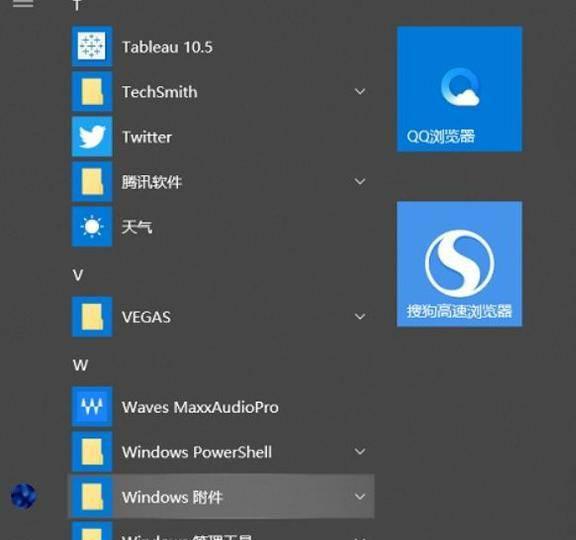Expand the hamburger menu at top left
The image size is (576, 540).
pos(23,3)
